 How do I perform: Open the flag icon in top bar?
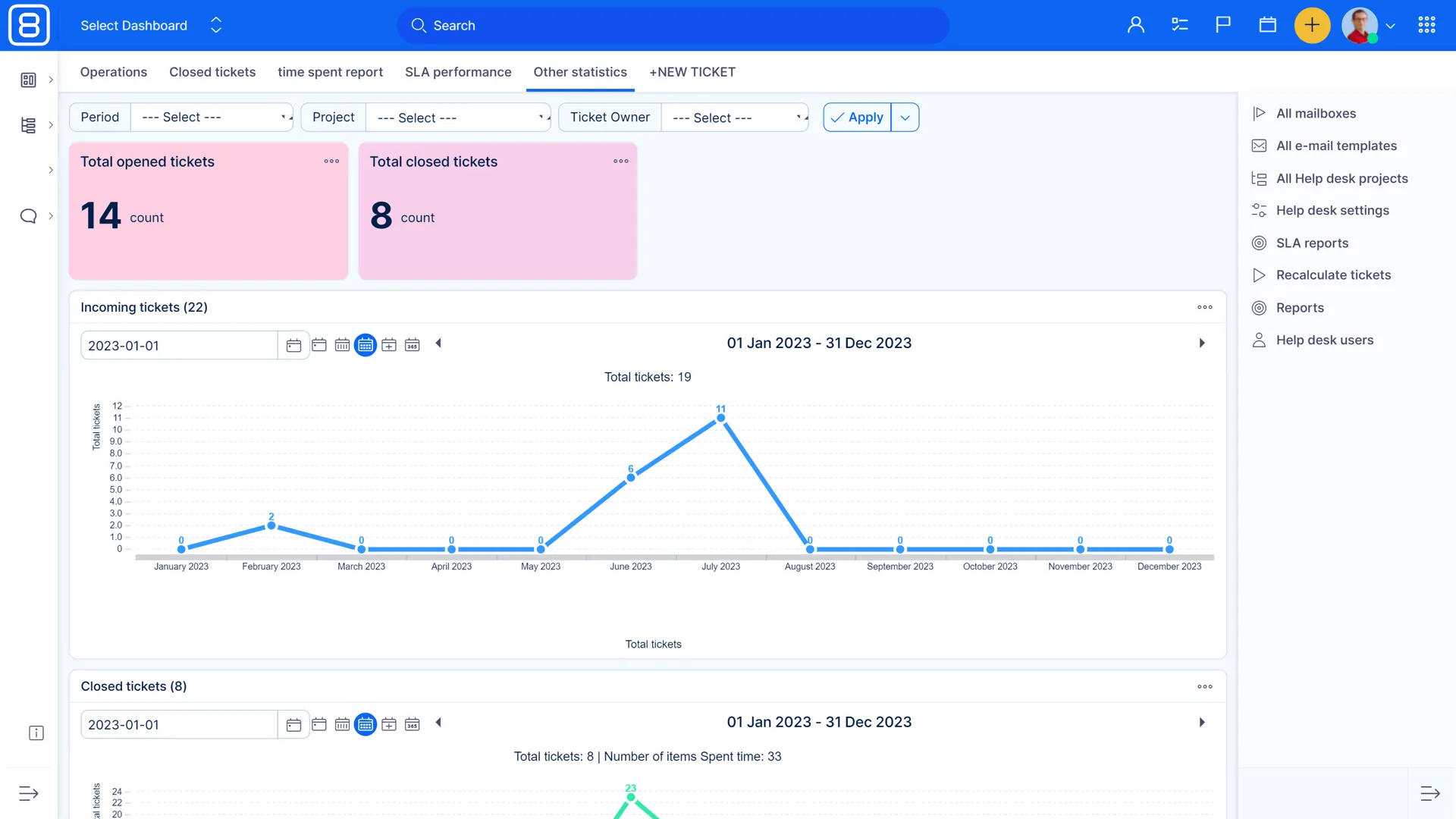click(1223, 25)
